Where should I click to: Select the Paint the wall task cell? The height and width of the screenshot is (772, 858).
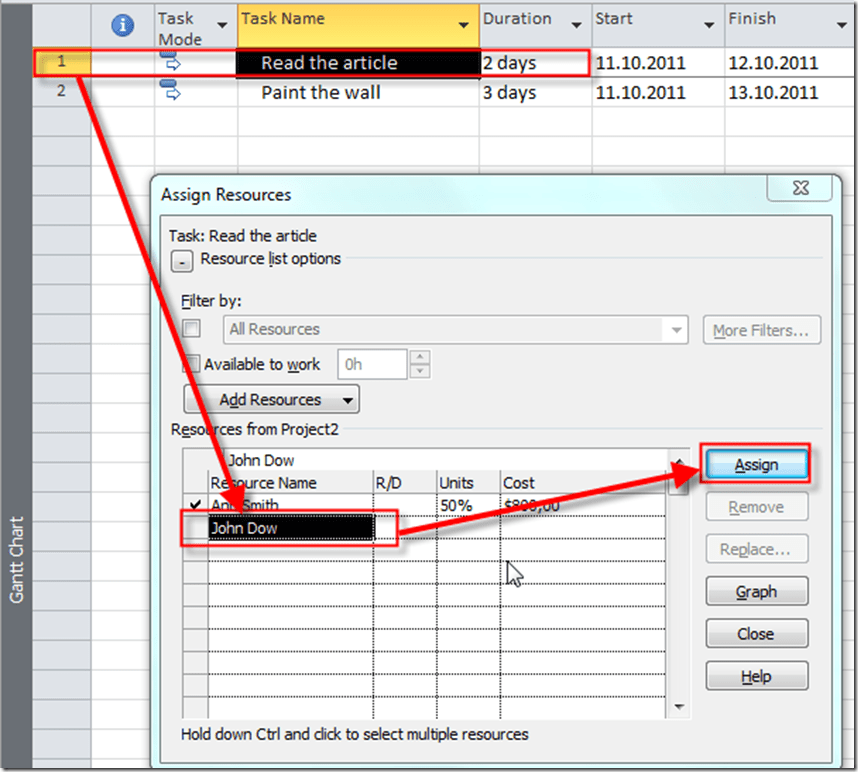coord(320,93)
